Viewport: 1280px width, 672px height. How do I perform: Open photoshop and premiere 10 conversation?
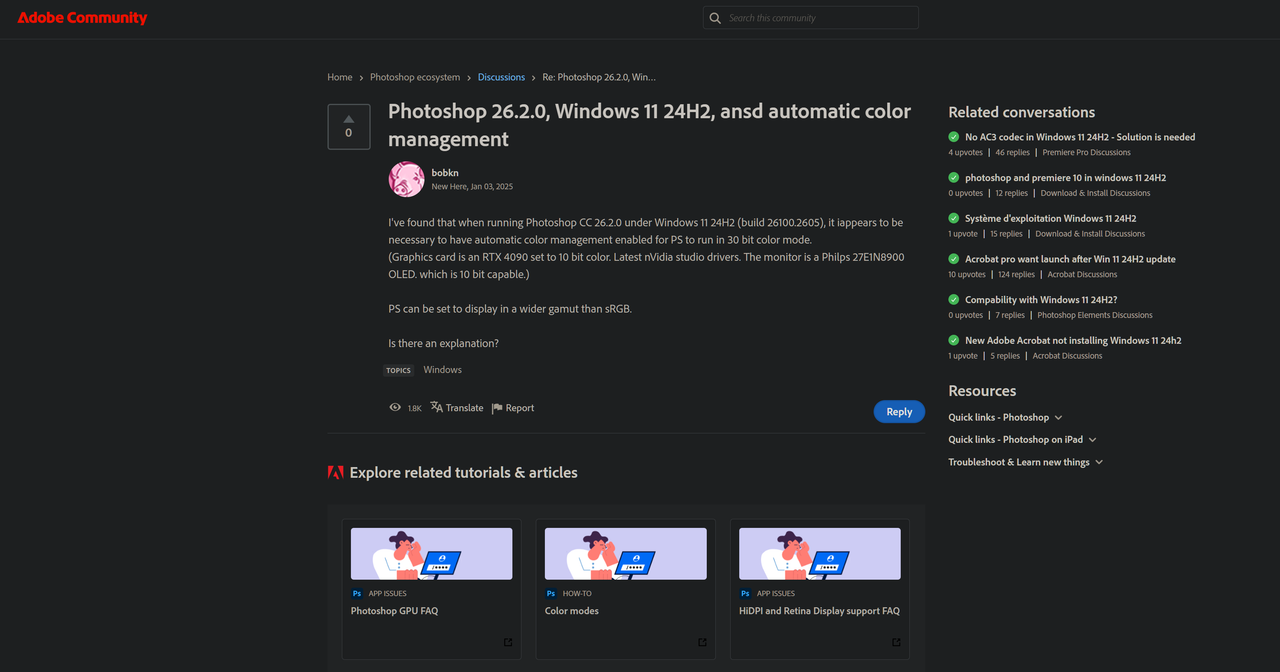(1065, 178)
